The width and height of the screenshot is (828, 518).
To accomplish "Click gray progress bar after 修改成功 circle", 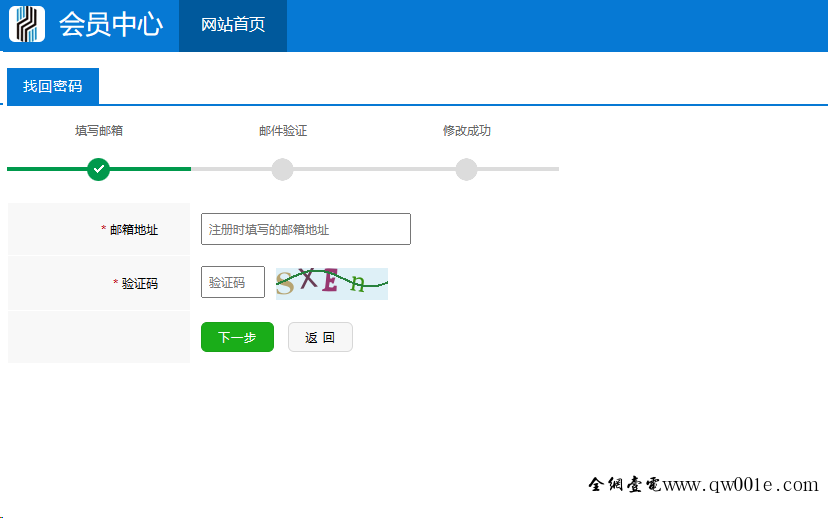I will (518, 169).
